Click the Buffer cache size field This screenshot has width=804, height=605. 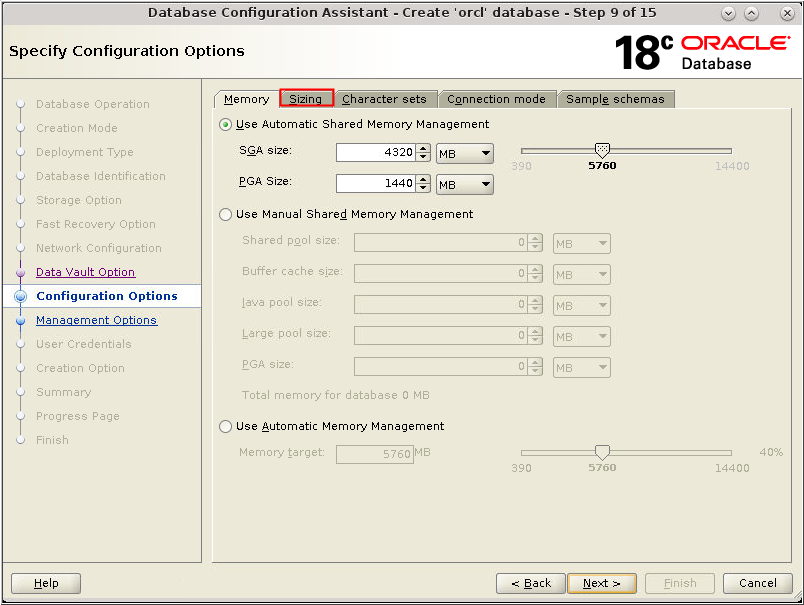tap(441, 274)
